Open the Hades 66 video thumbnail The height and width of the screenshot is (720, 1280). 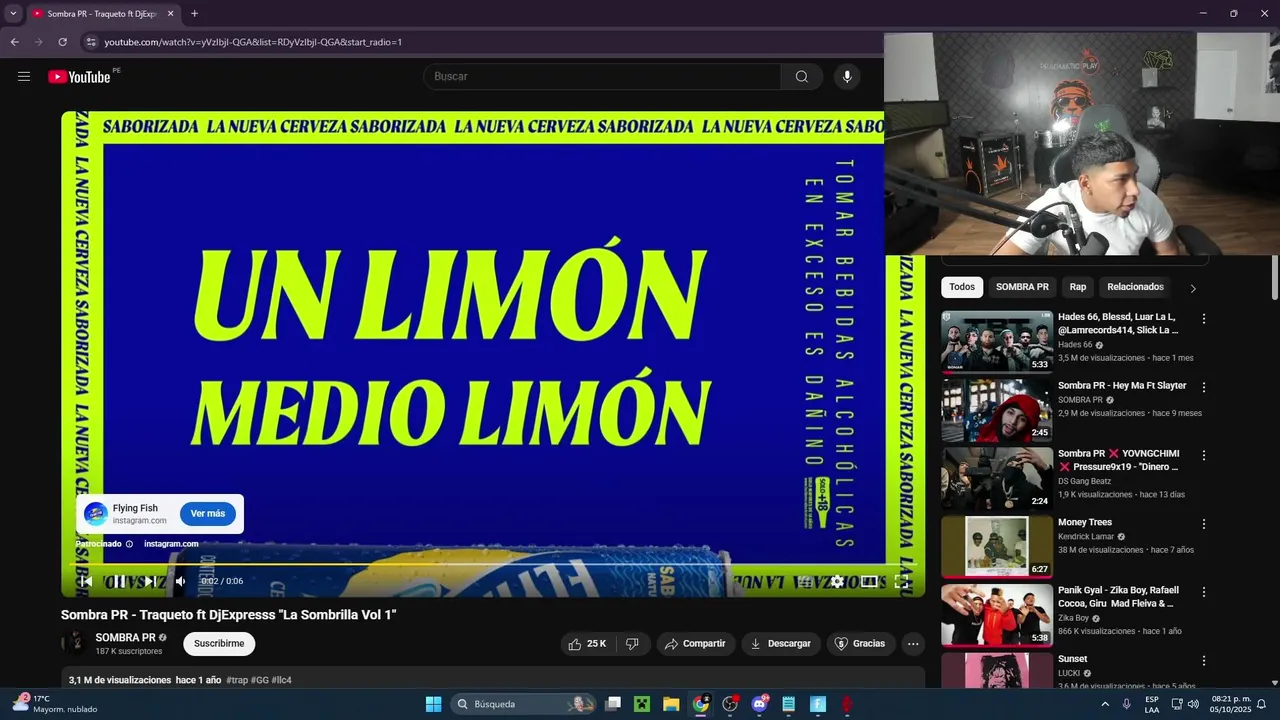[996, 341]
